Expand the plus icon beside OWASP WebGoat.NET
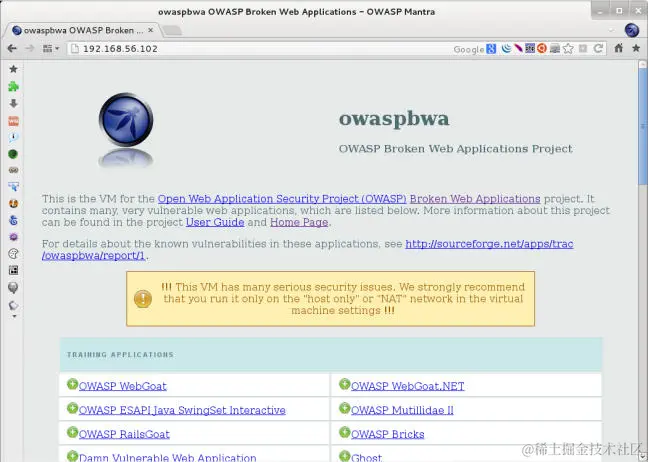The width and height of the screenshot is (648, 462). click(345, 384)
